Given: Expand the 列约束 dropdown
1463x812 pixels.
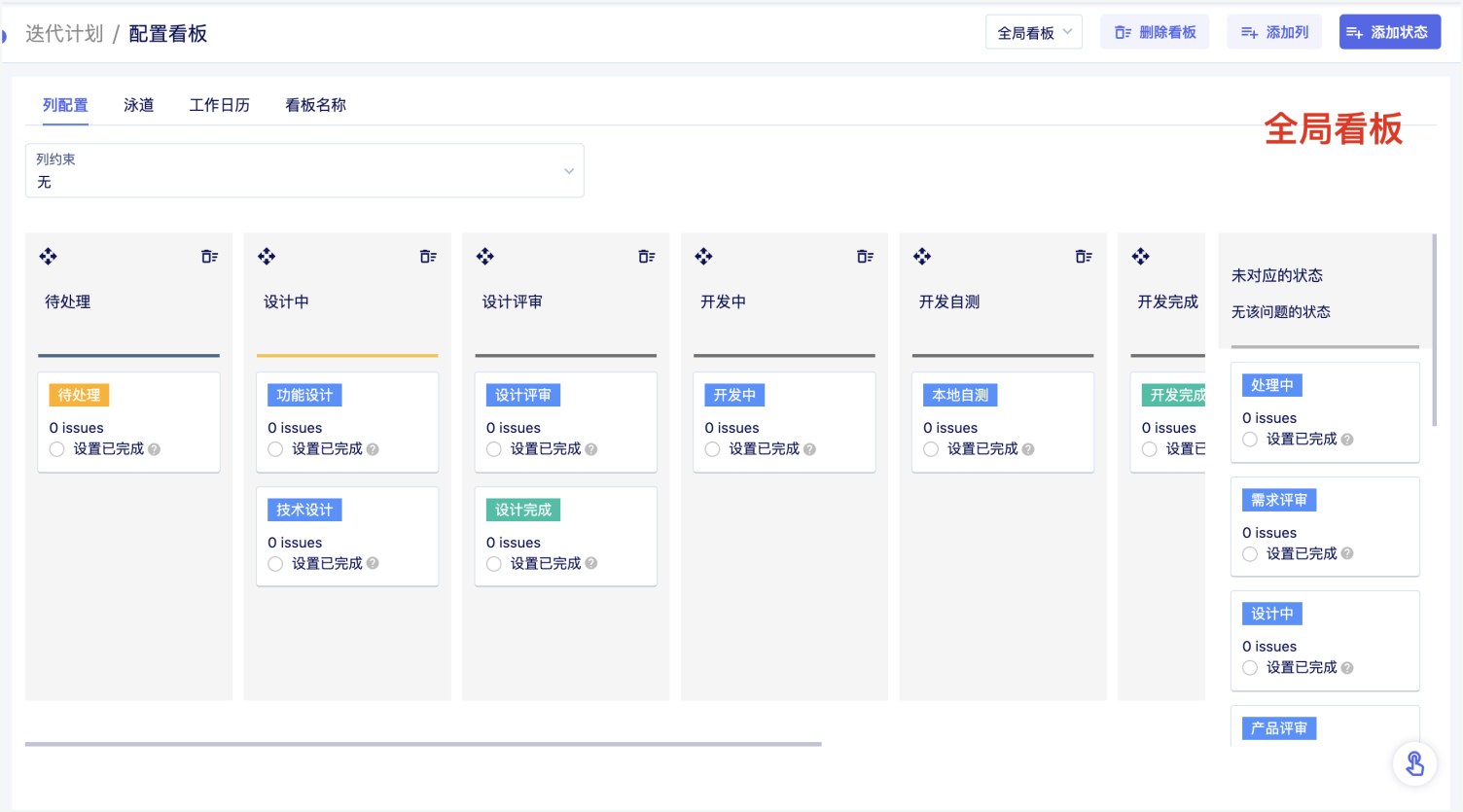Looking at the screenshot, I should (x=304, y=171).
